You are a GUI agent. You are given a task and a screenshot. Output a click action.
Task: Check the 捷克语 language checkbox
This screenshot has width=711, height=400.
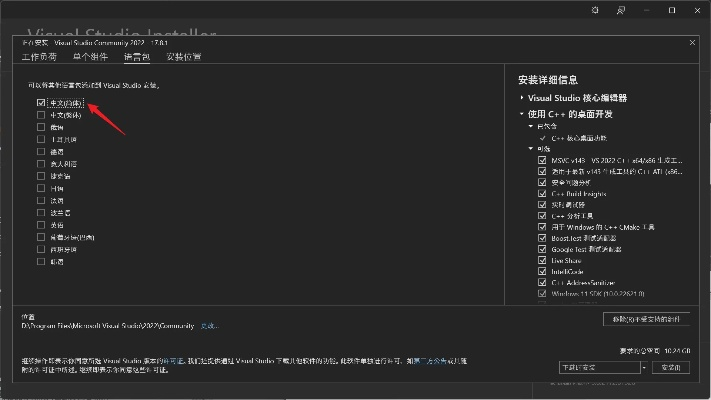[x=41, y=176]
